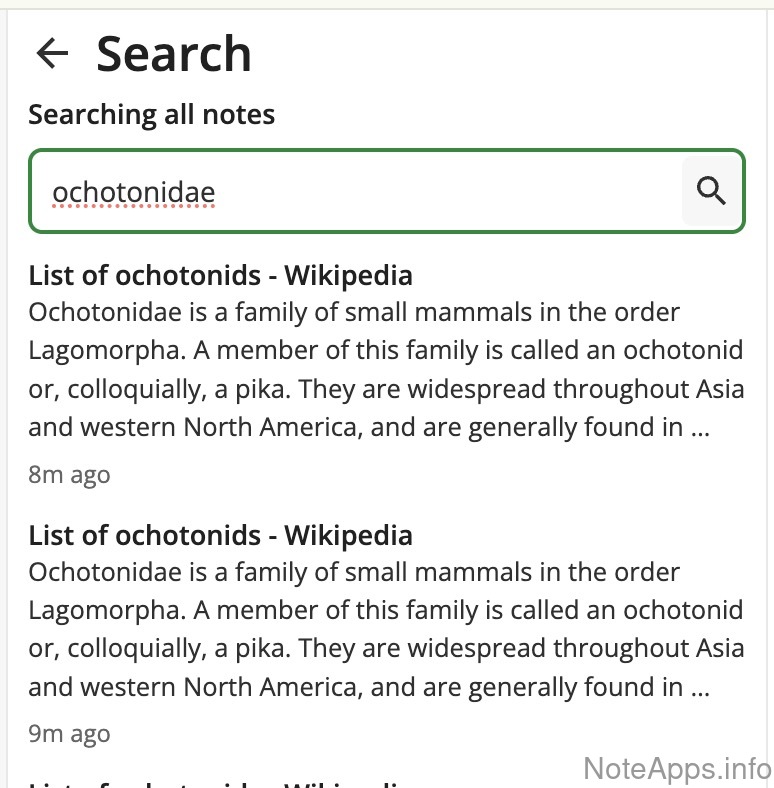
Task: Open the partially visible third search result
Action: [220, 783]
